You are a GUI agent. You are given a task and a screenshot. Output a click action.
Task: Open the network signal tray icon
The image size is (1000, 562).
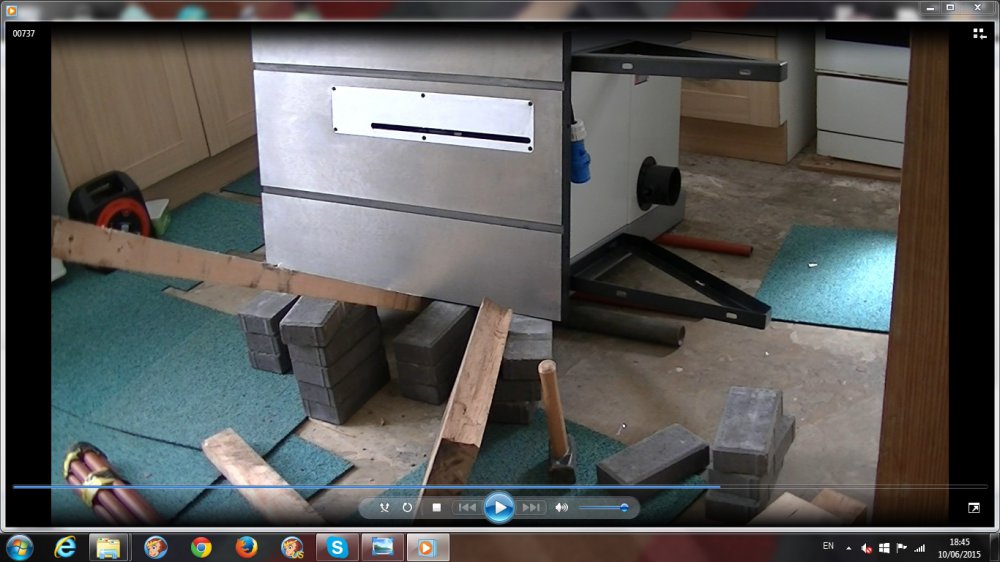pos(919,548)
